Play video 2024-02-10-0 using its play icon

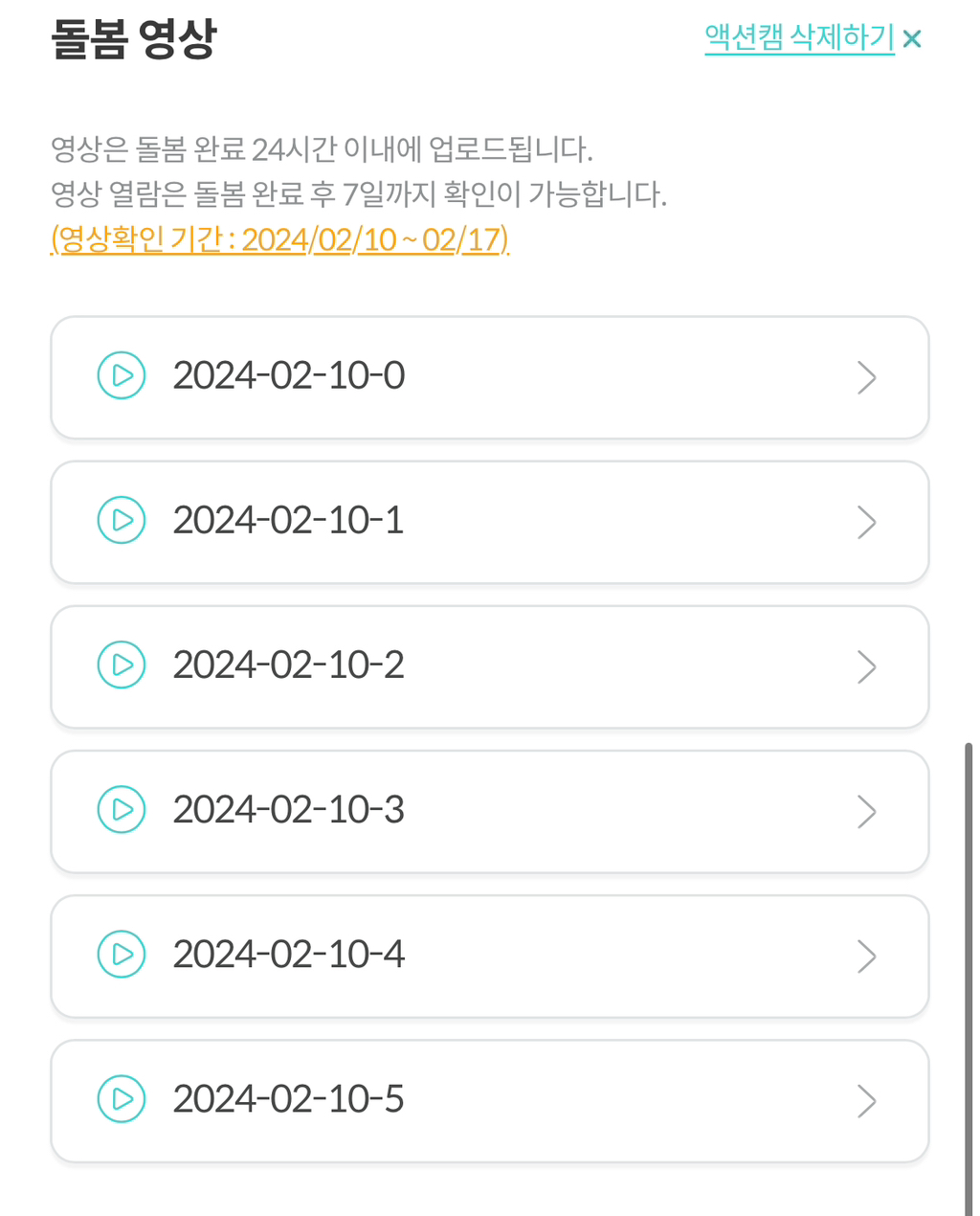pos(122,375)
